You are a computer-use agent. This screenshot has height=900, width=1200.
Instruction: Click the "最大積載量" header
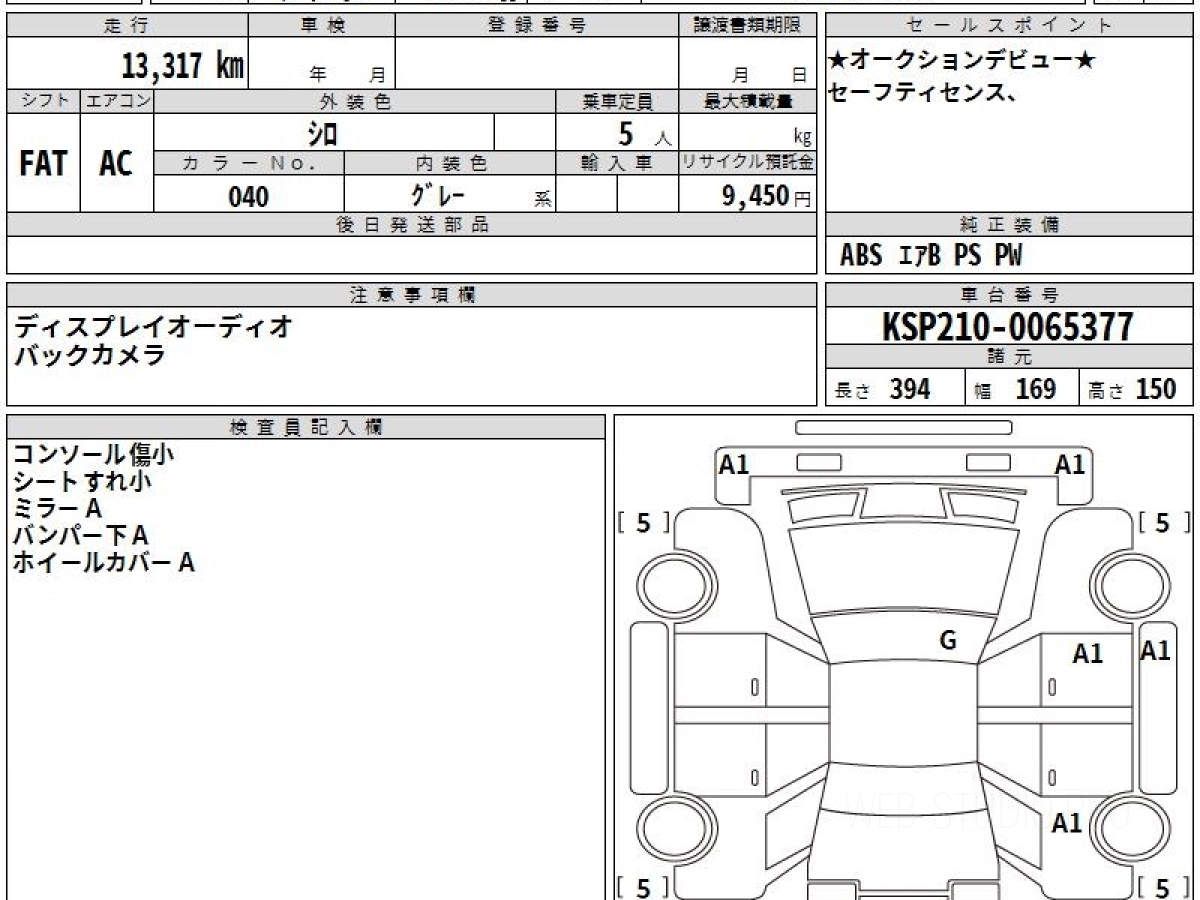(747, 101)
